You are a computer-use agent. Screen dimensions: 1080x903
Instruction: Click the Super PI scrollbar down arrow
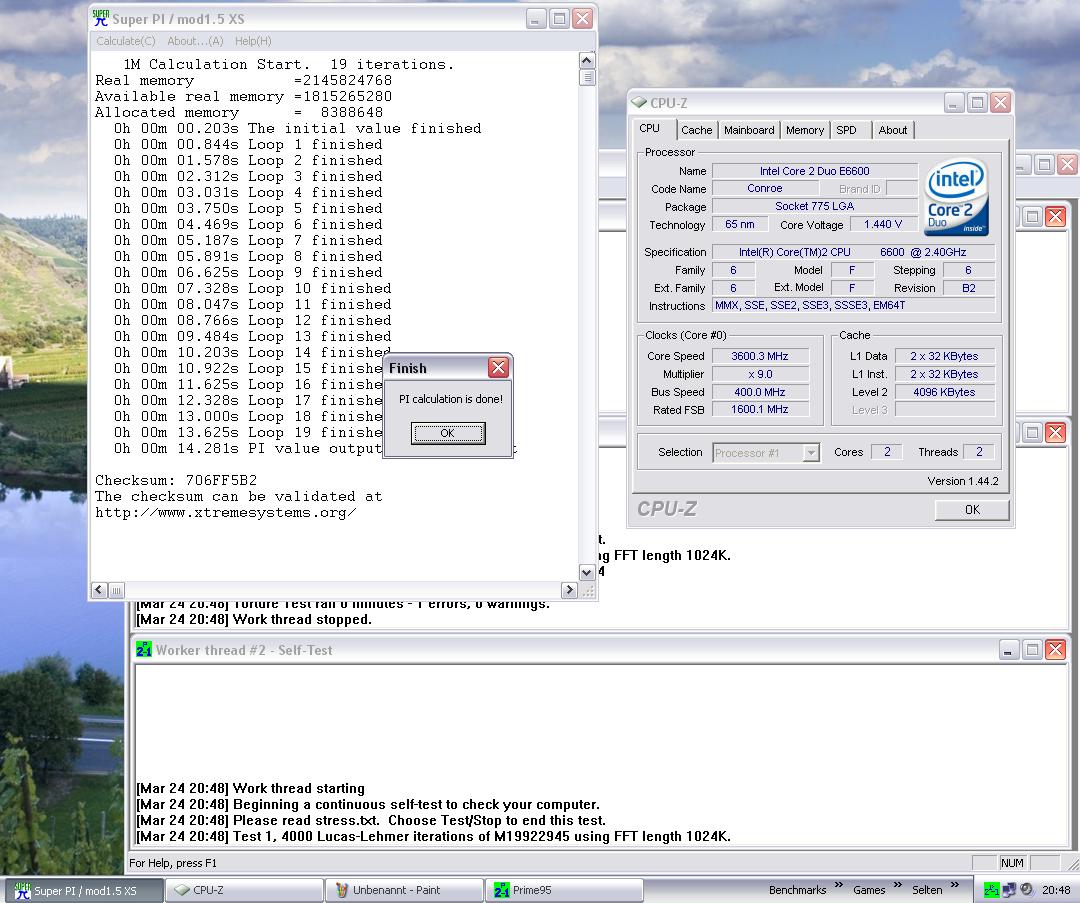pyautogui.click(x=587, y=572)
